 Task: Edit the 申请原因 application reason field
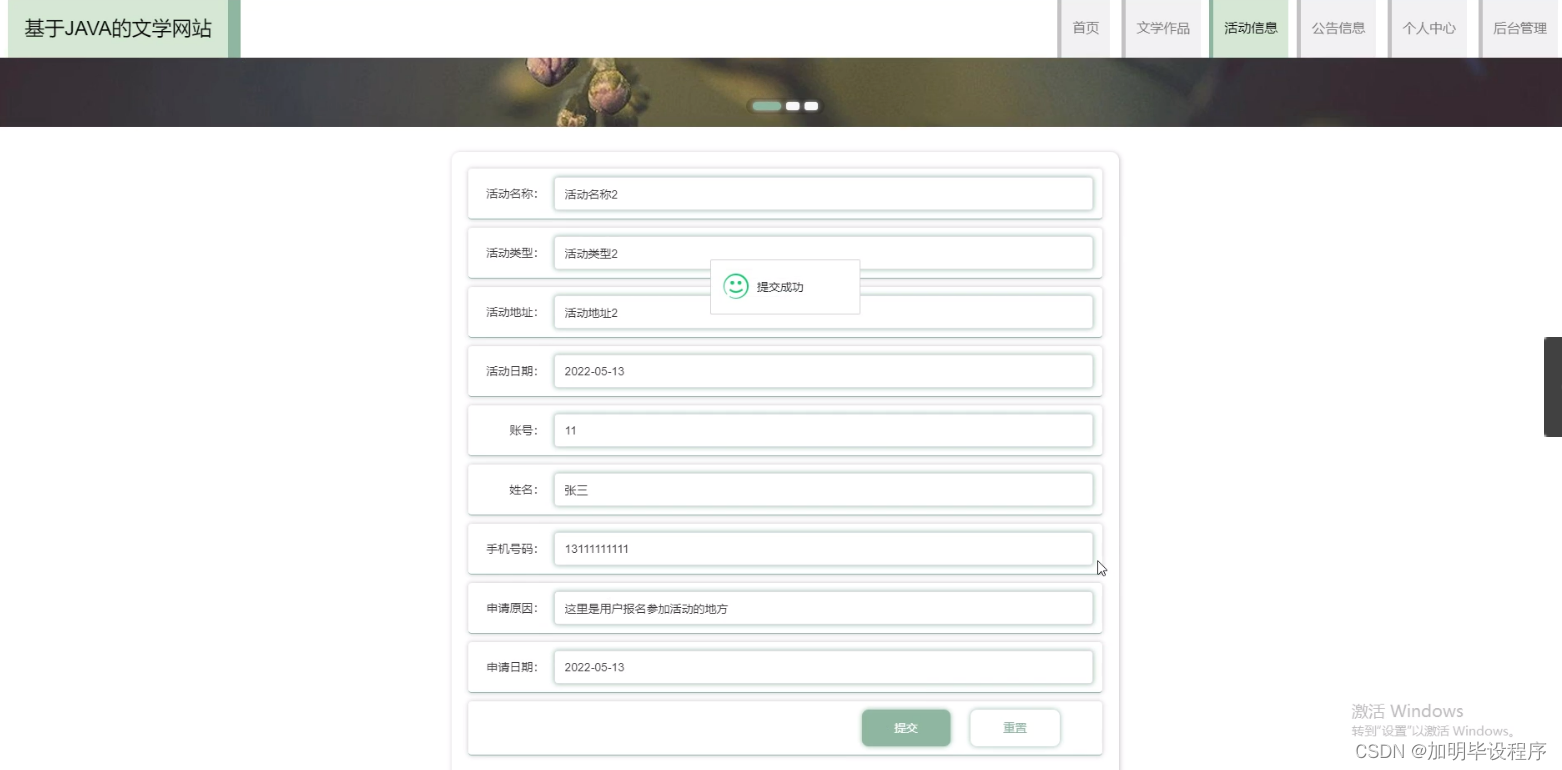click(x=822, y=607)
